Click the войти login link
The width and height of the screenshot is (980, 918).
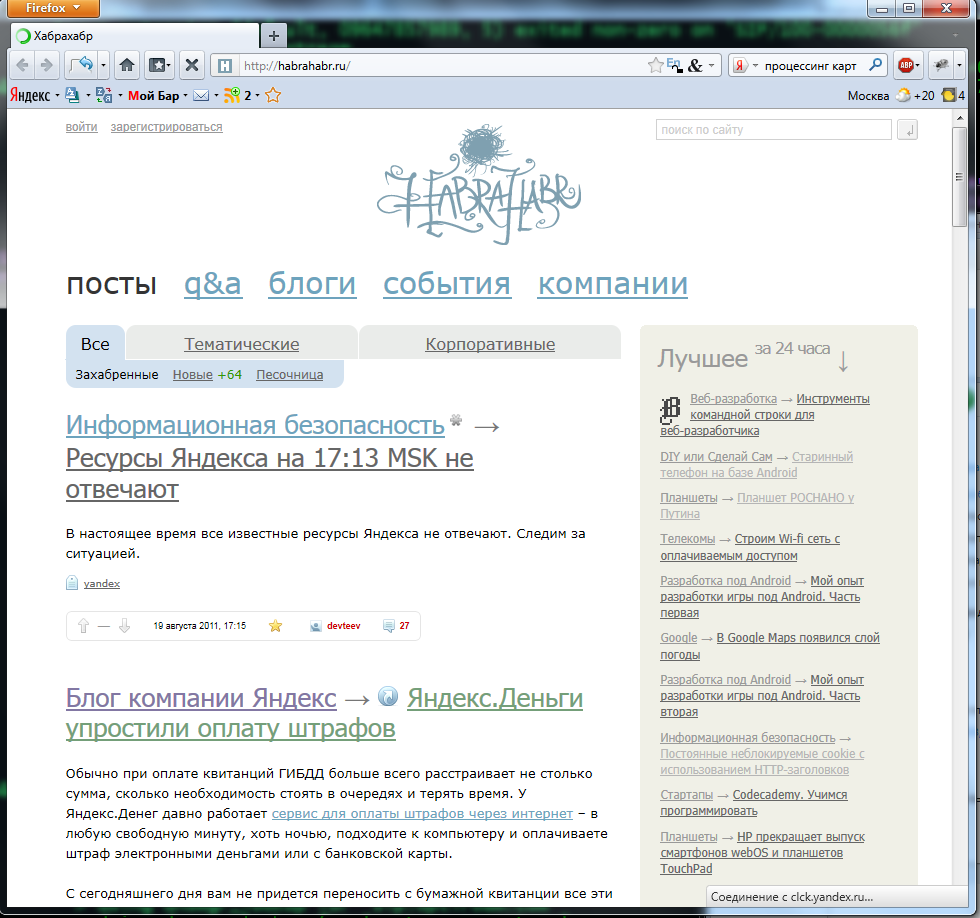tap(82, 127)
